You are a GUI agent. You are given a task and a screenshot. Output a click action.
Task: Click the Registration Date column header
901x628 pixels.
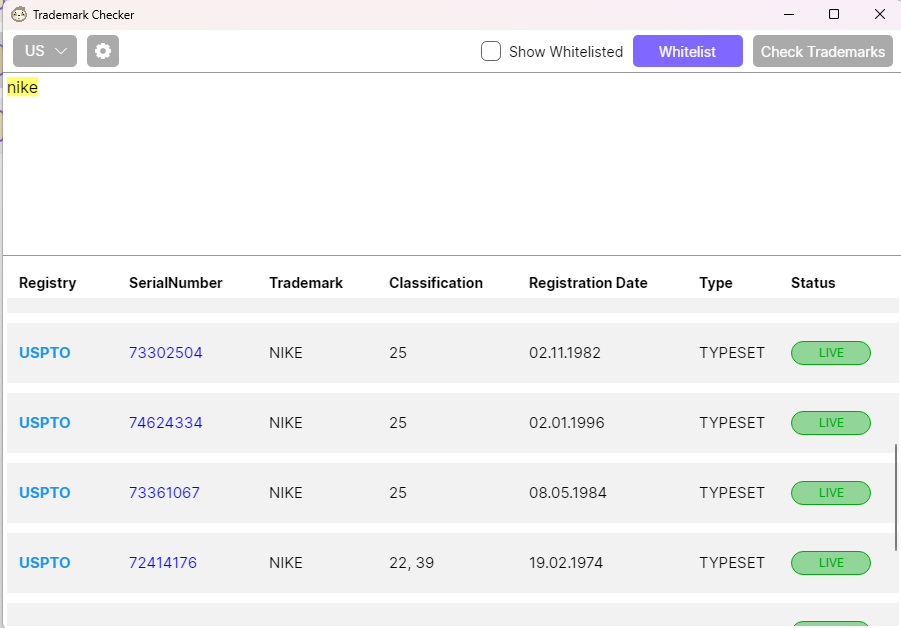point(588,283)
